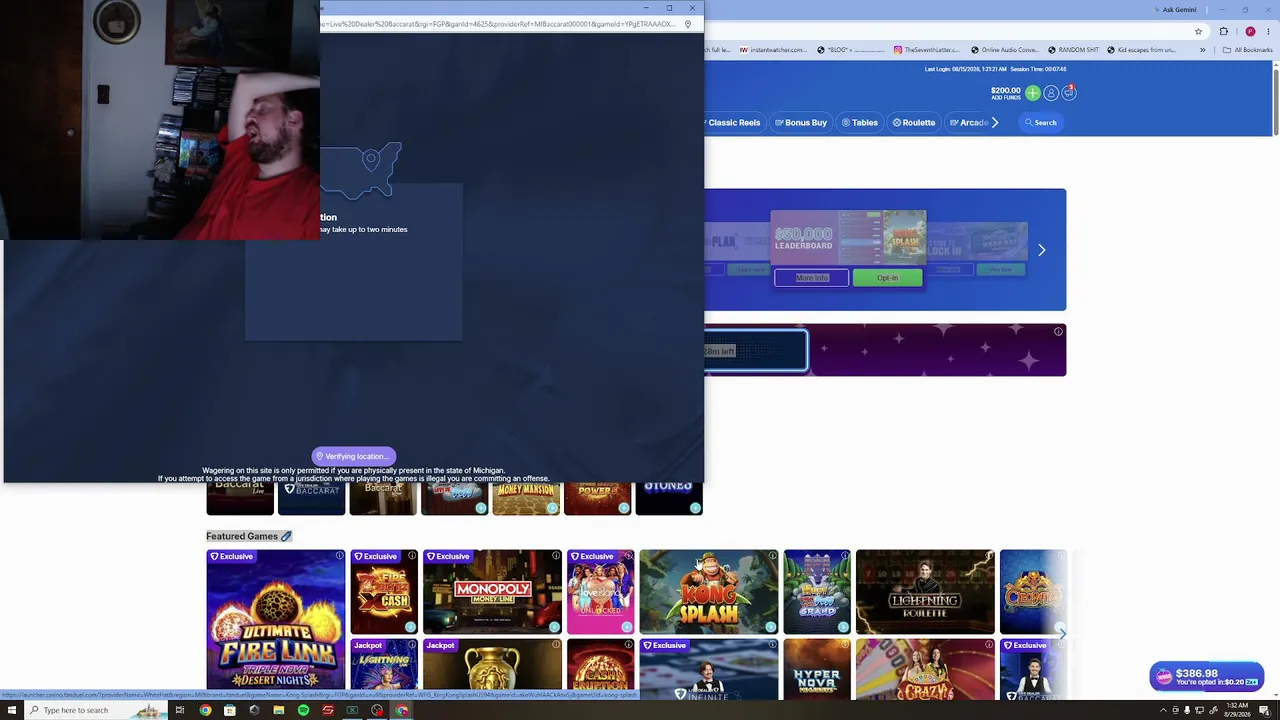Show info for Lightning Roulette tile
The image size is (1280, 720).
[x=989, y=556]
